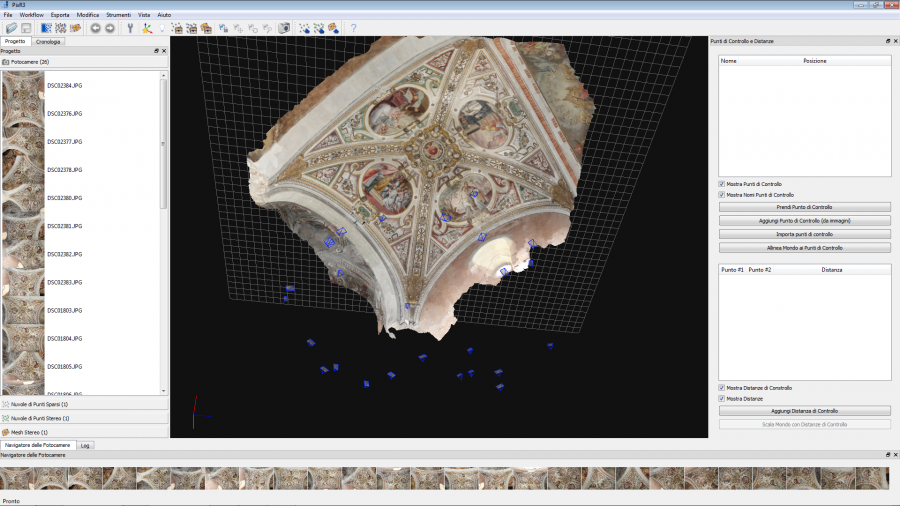Switch to the Log tab
This screenshot has width=900, height=506.
85,446
